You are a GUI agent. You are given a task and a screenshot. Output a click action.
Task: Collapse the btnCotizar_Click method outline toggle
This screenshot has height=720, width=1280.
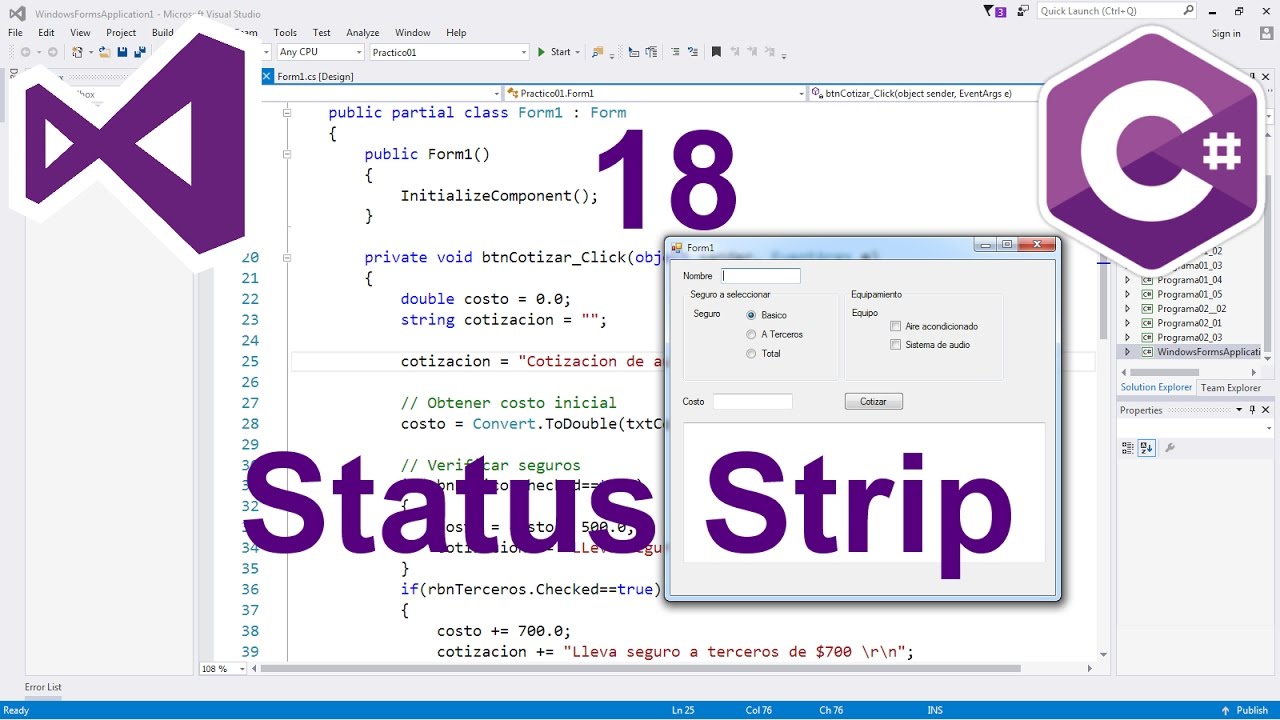click(287, 257)
